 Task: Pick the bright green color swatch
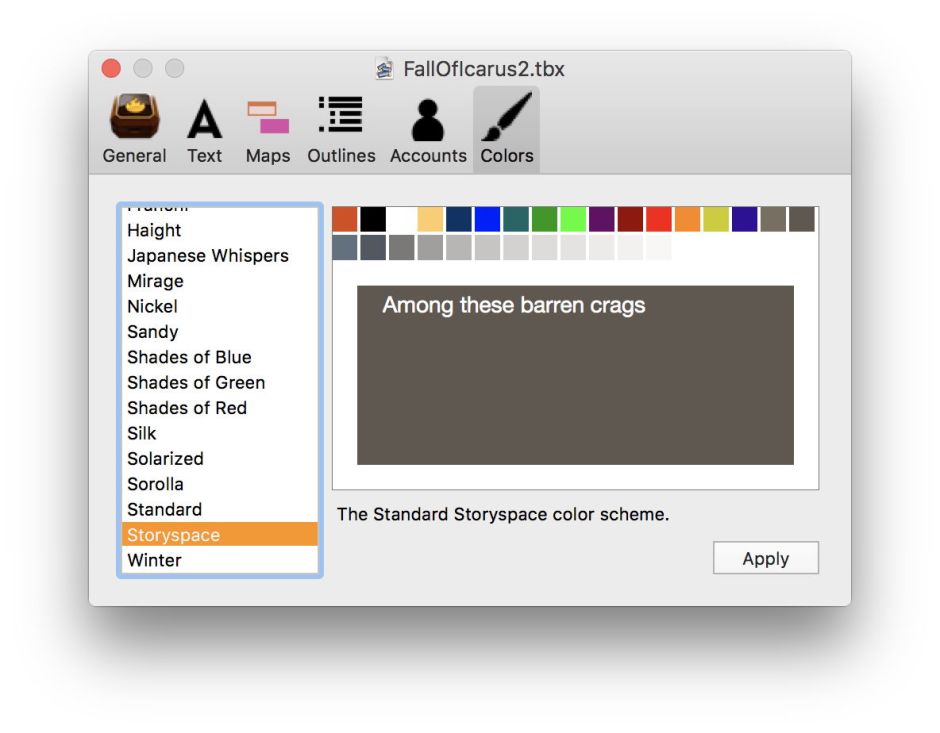coord(571,216)
